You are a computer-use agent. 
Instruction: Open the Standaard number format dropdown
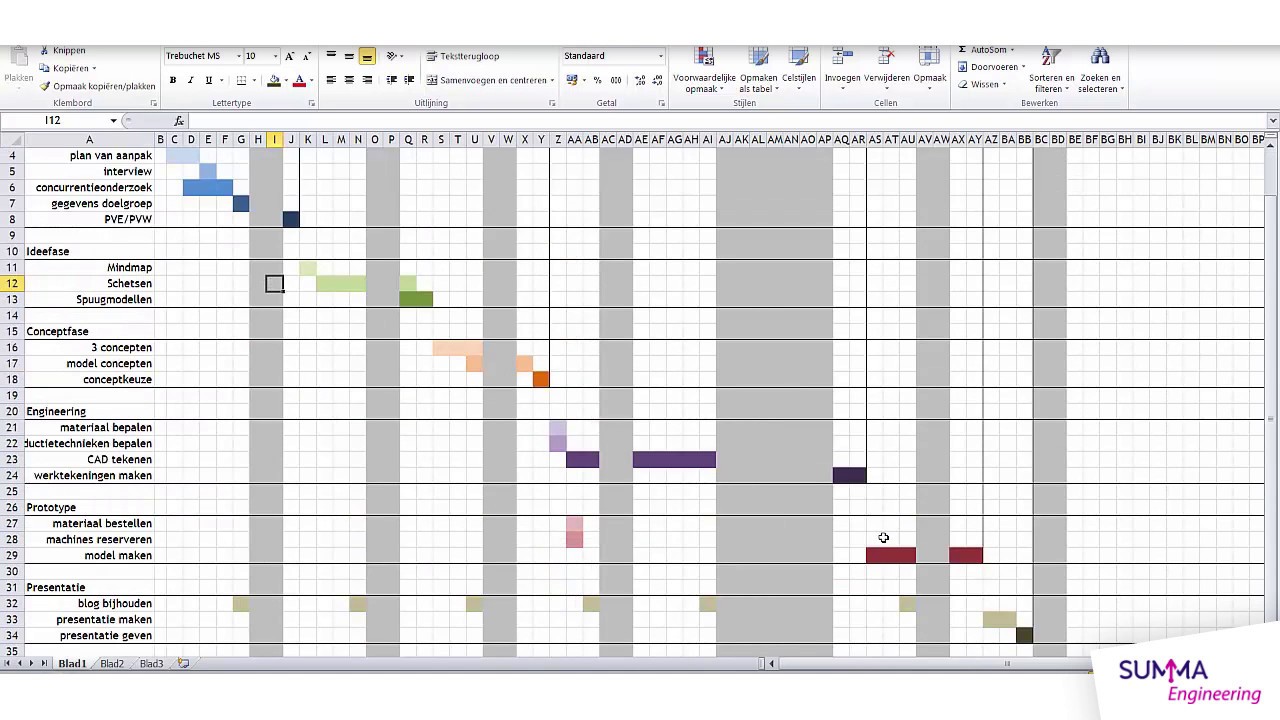[x=660, y=56]
